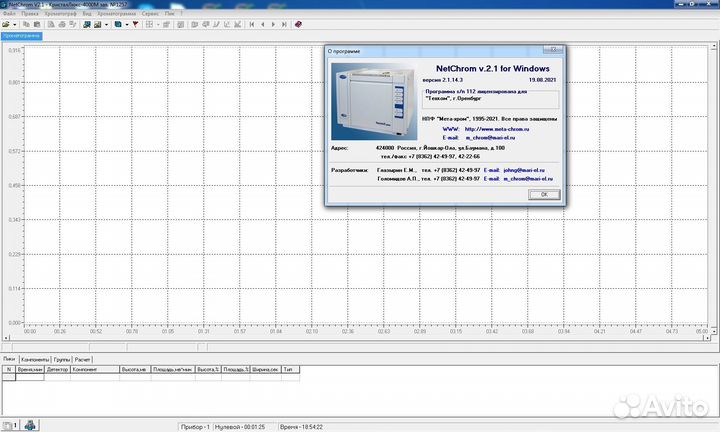Switch to the Компоненты tab
This screenshot has width=720, height=432.
coord(35,359)
